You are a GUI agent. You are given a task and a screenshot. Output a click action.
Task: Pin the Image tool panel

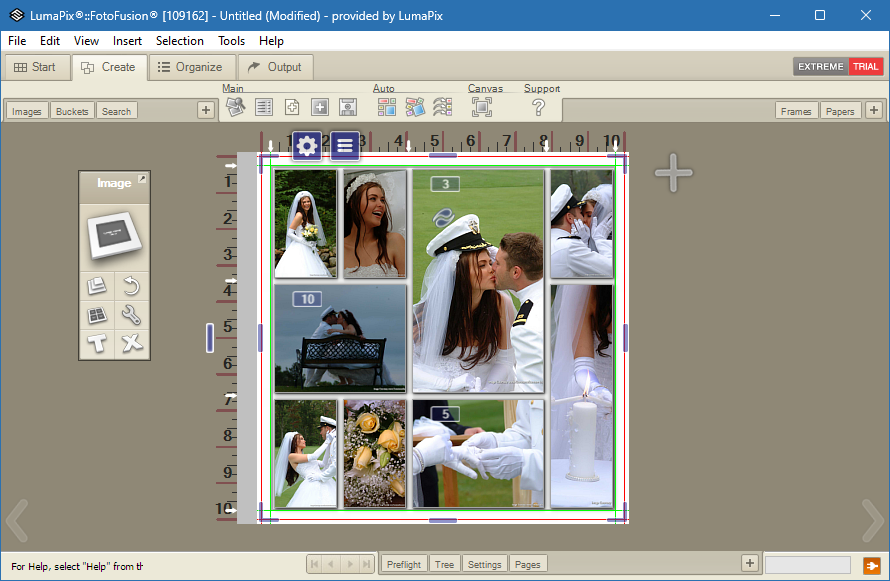[x=142, y=179]
